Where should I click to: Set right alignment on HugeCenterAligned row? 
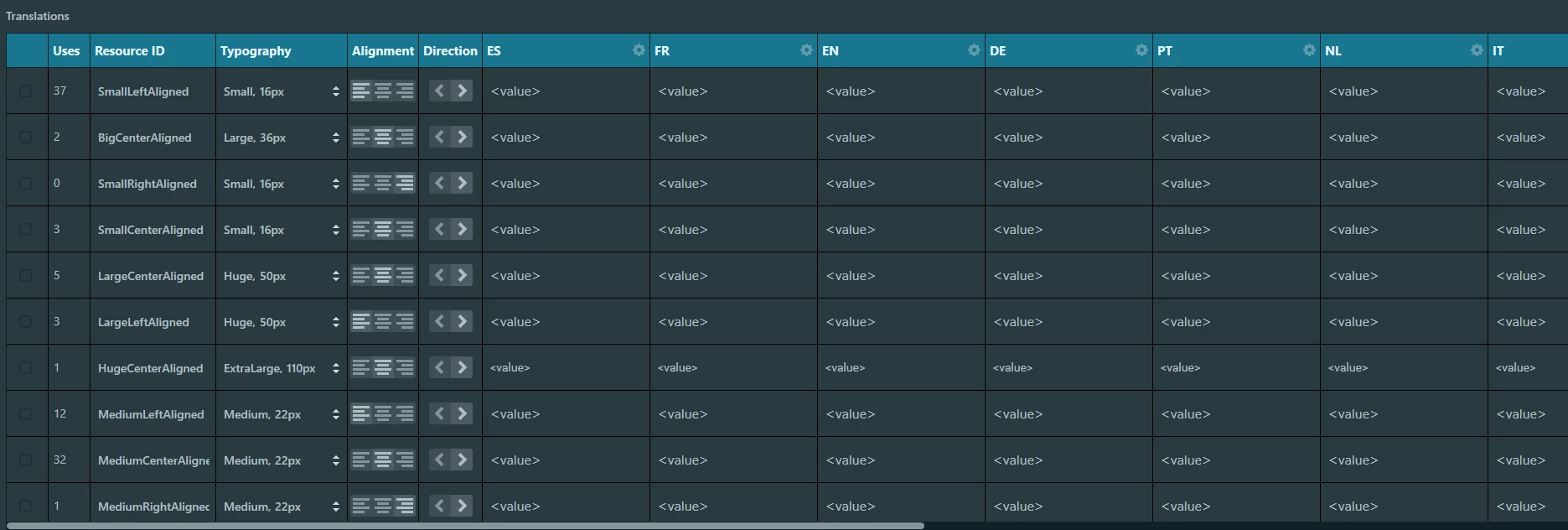point(405,367)
